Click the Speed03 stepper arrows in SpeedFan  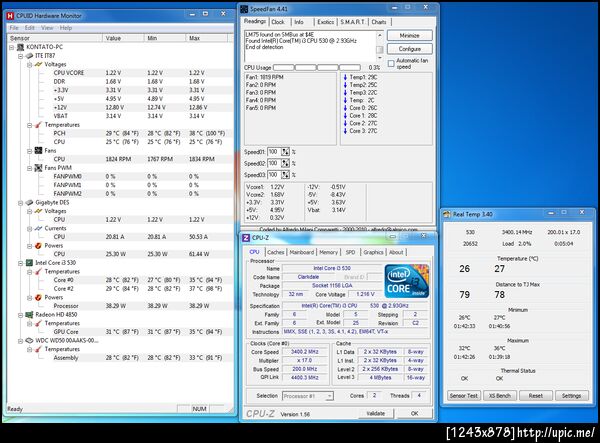(x=285, y=175)
